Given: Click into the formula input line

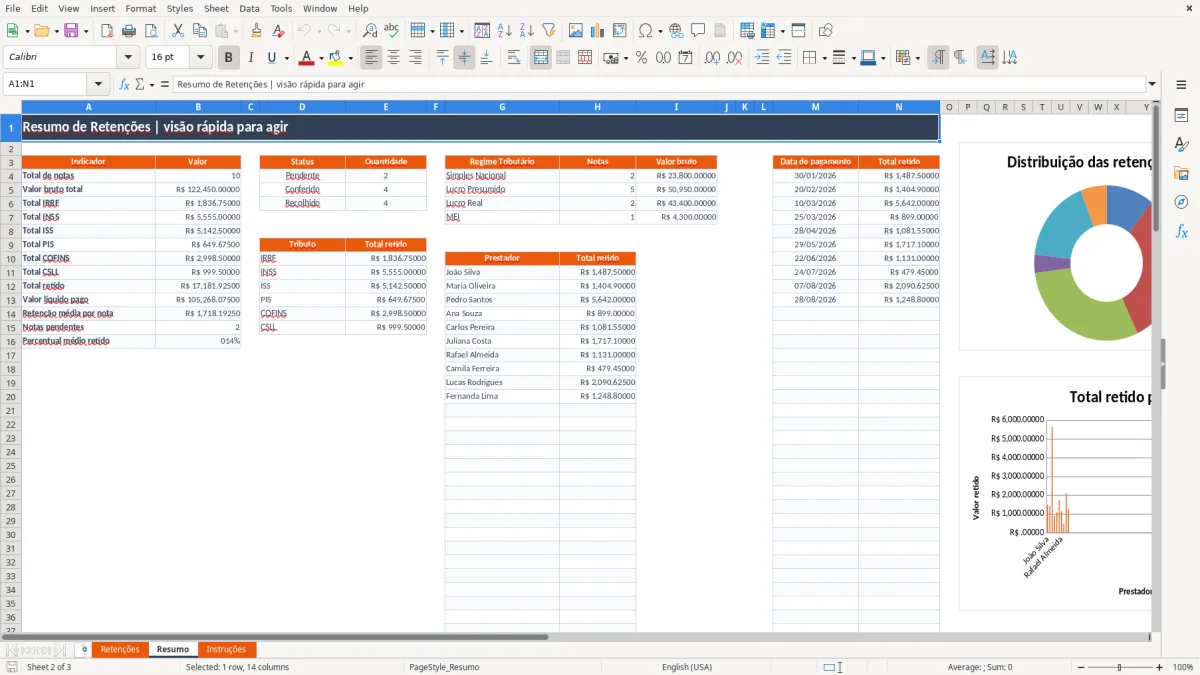Looking at the screenshot, I should 658,84.
